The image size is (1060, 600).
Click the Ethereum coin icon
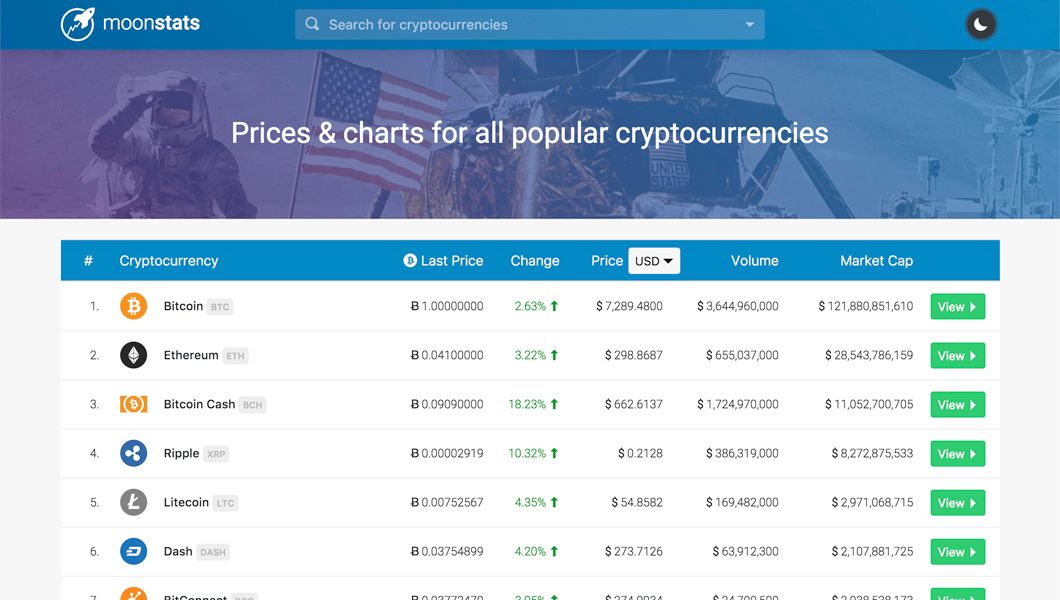(x=133, y=355)
